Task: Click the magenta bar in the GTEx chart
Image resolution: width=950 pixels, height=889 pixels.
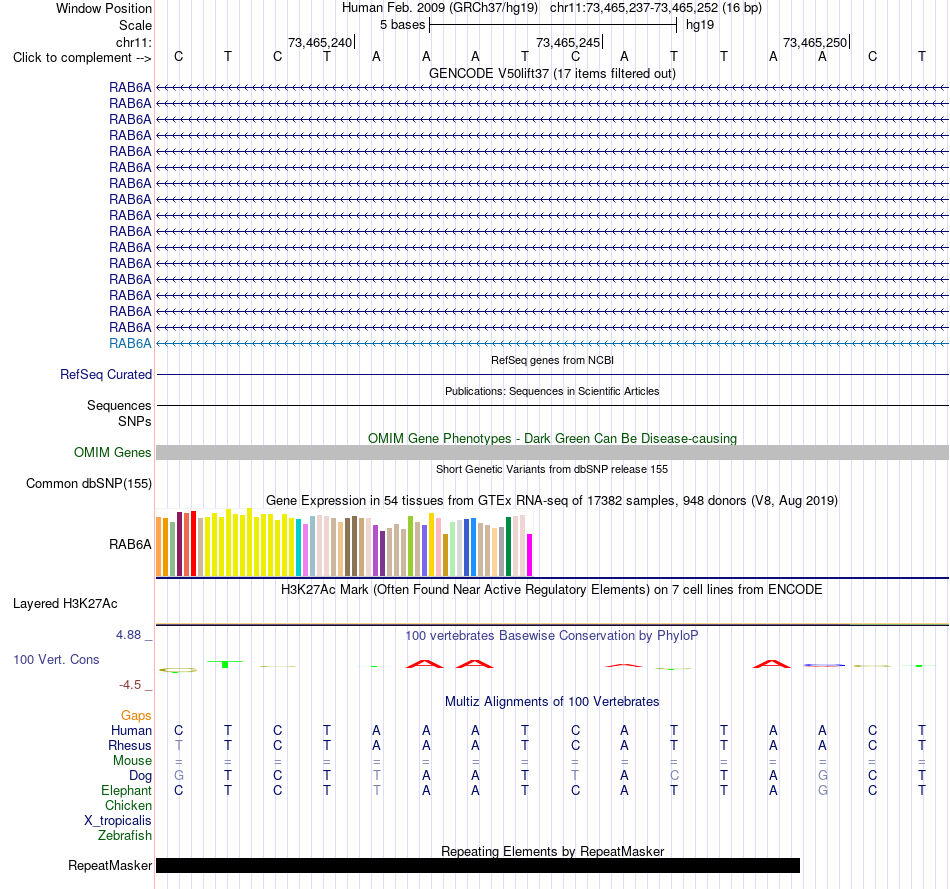Action: 530,554
